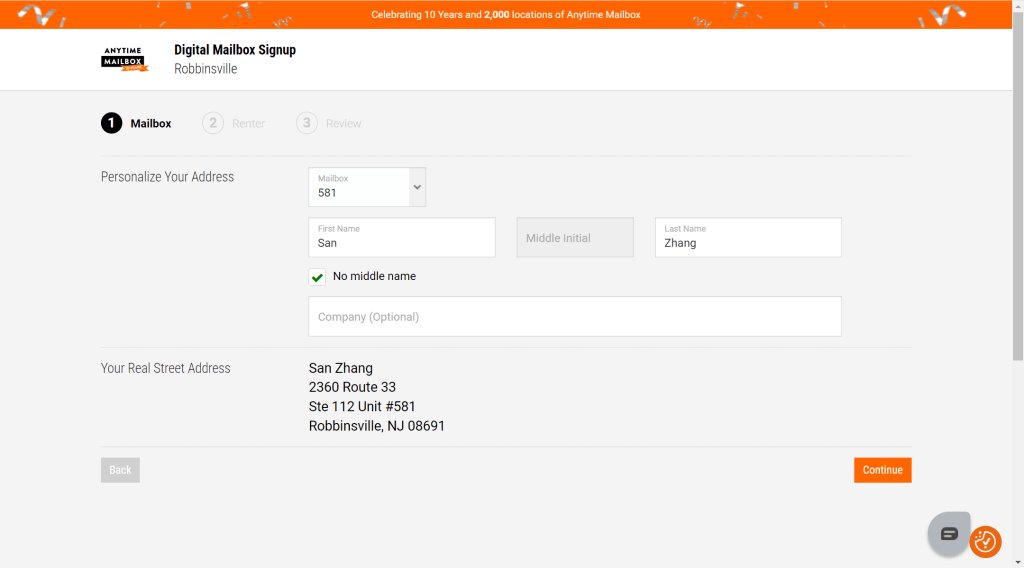1024x568 pixels.
Task: Click the page vertical scrollbar thumb
Action: coord(1018,184)
